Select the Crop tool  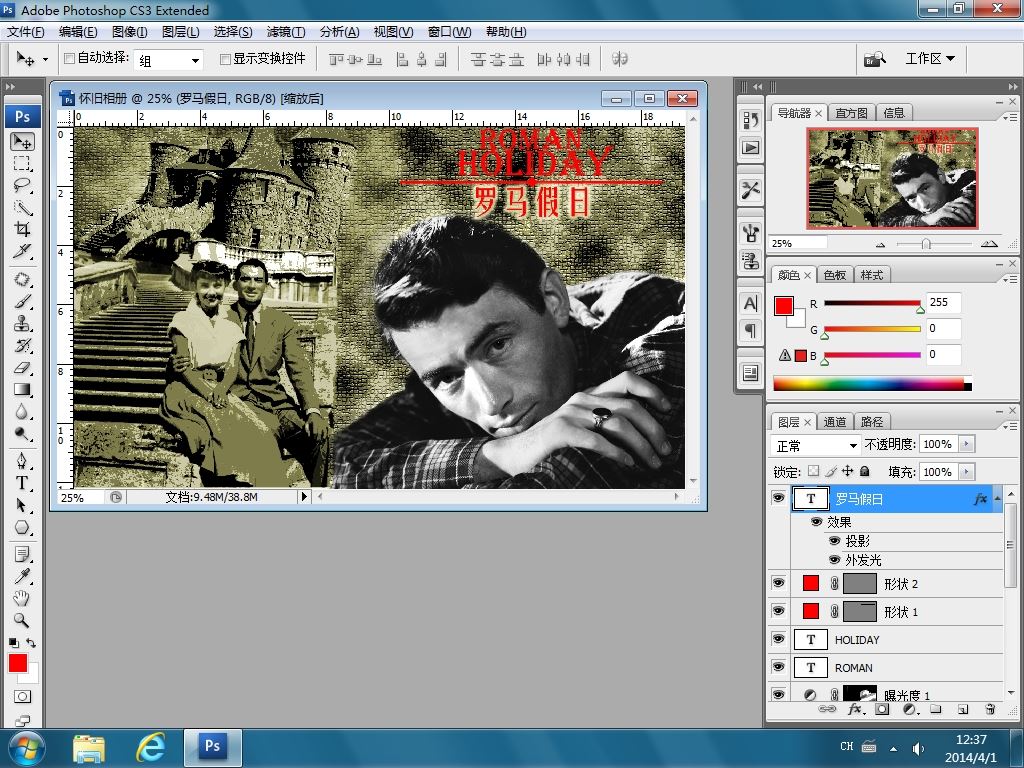pos(22,229)
